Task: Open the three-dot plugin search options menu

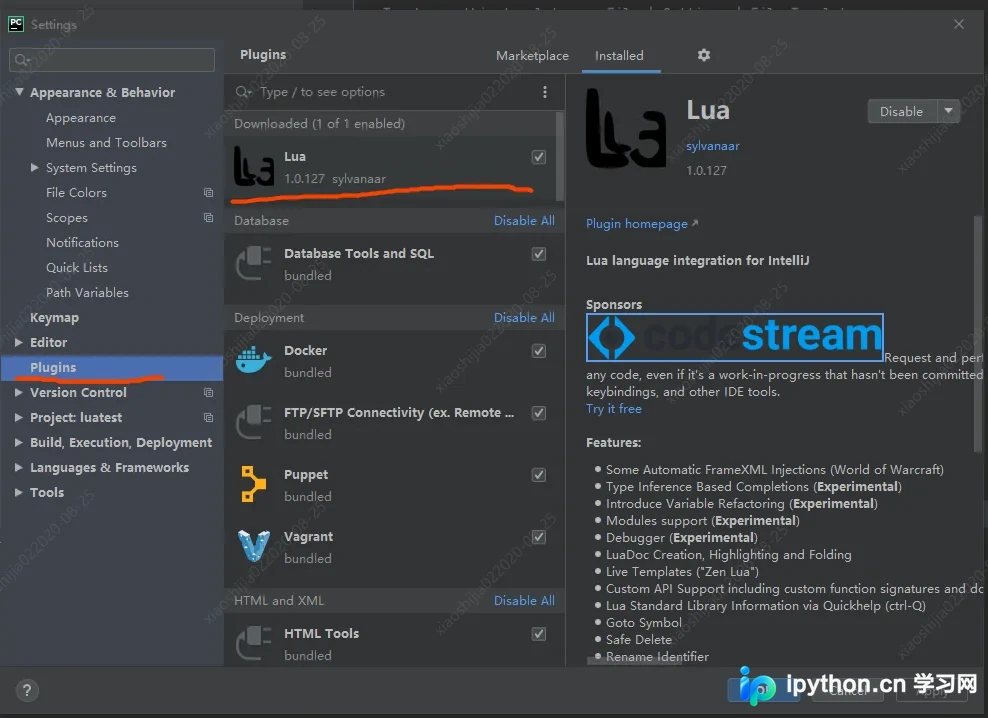Action: [x=545, y=92]
